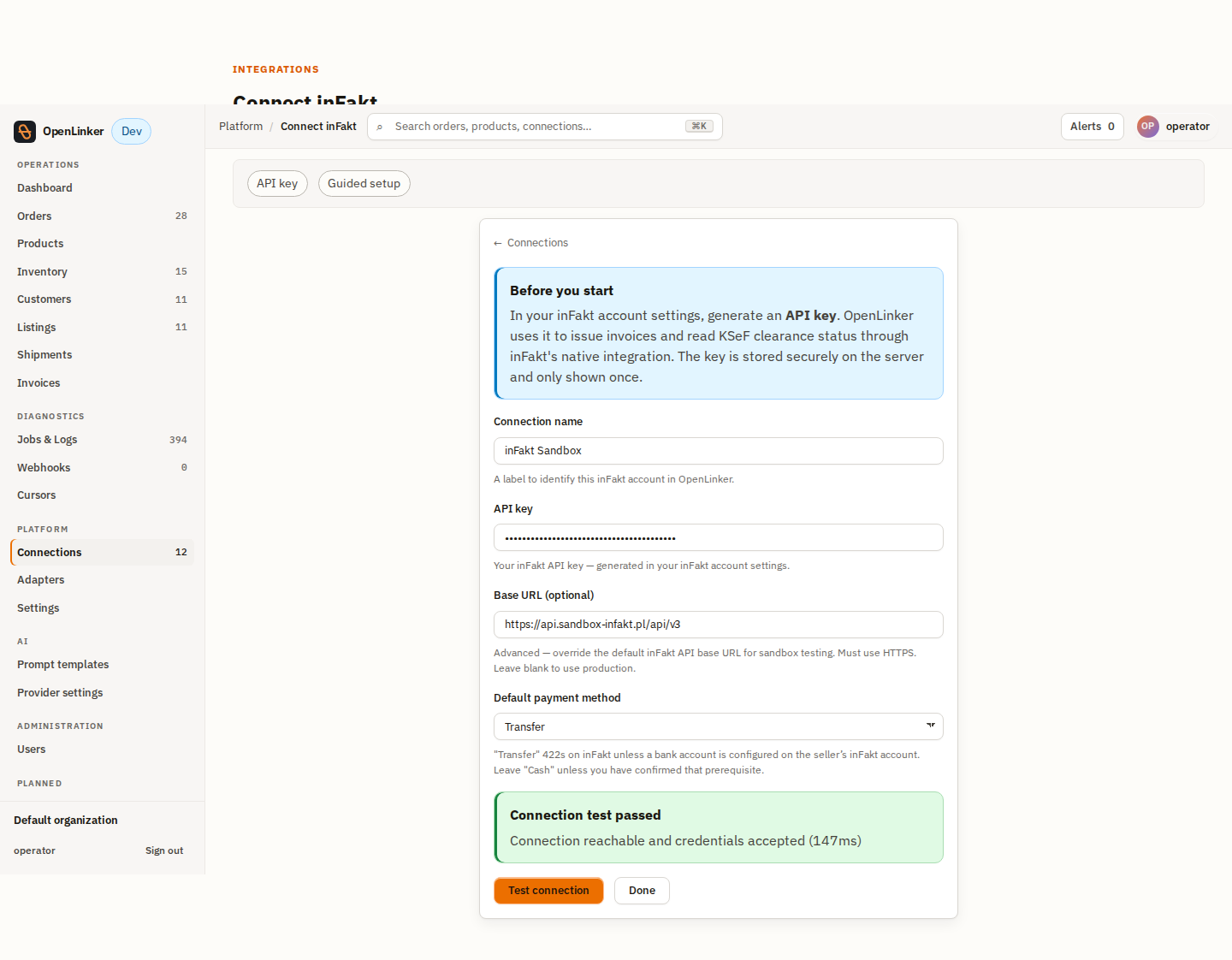
Task: Click the Connect inFakt breadcrumb
Action: pyautogui.click(x=318, y=126)
